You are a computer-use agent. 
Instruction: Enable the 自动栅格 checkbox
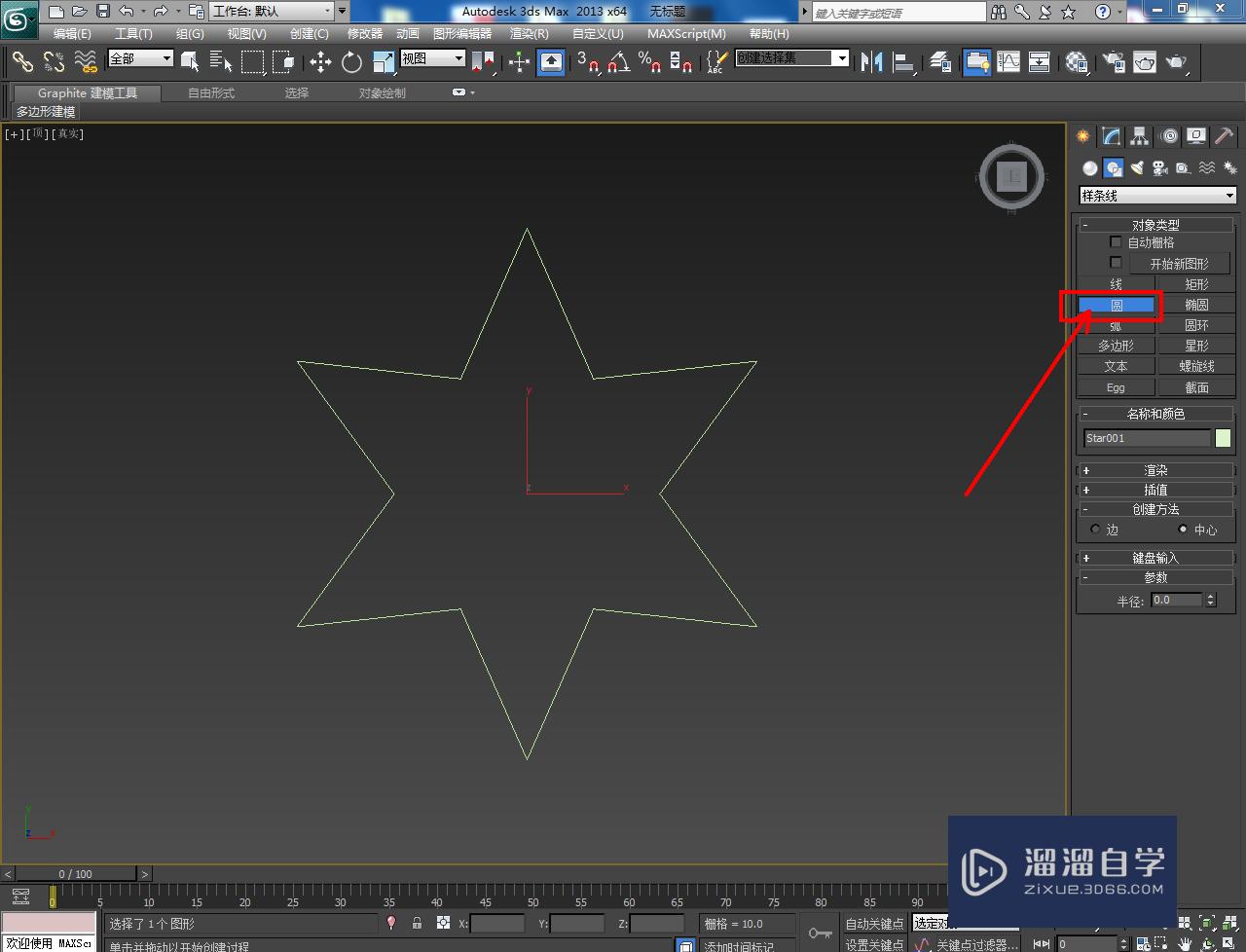point(1116,241)
